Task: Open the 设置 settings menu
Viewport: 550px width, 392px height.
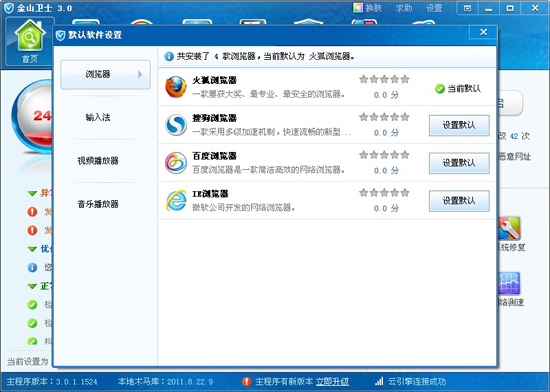Action: coord(434,8)
